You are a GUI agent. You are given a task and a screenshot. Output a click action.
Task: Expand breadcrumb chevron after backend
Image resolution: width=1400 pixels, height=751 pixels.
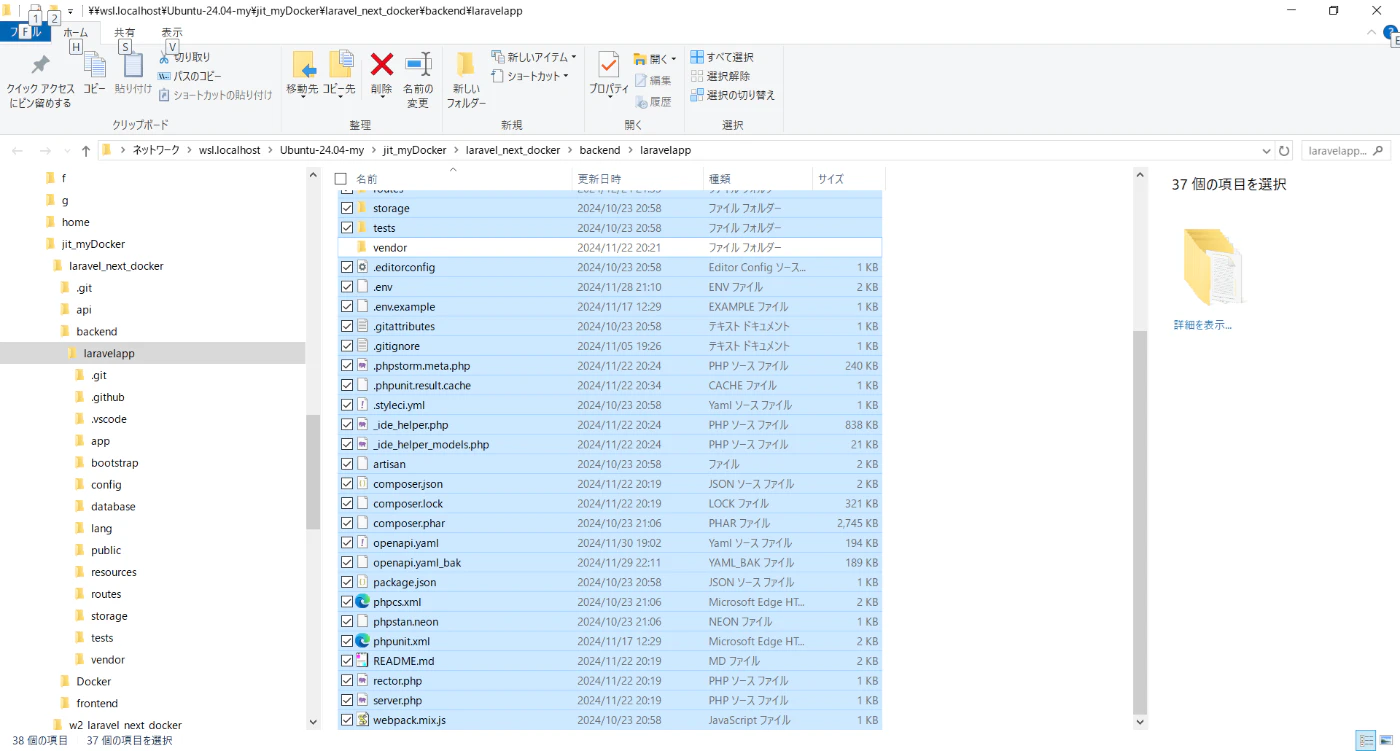click(630, 150)
